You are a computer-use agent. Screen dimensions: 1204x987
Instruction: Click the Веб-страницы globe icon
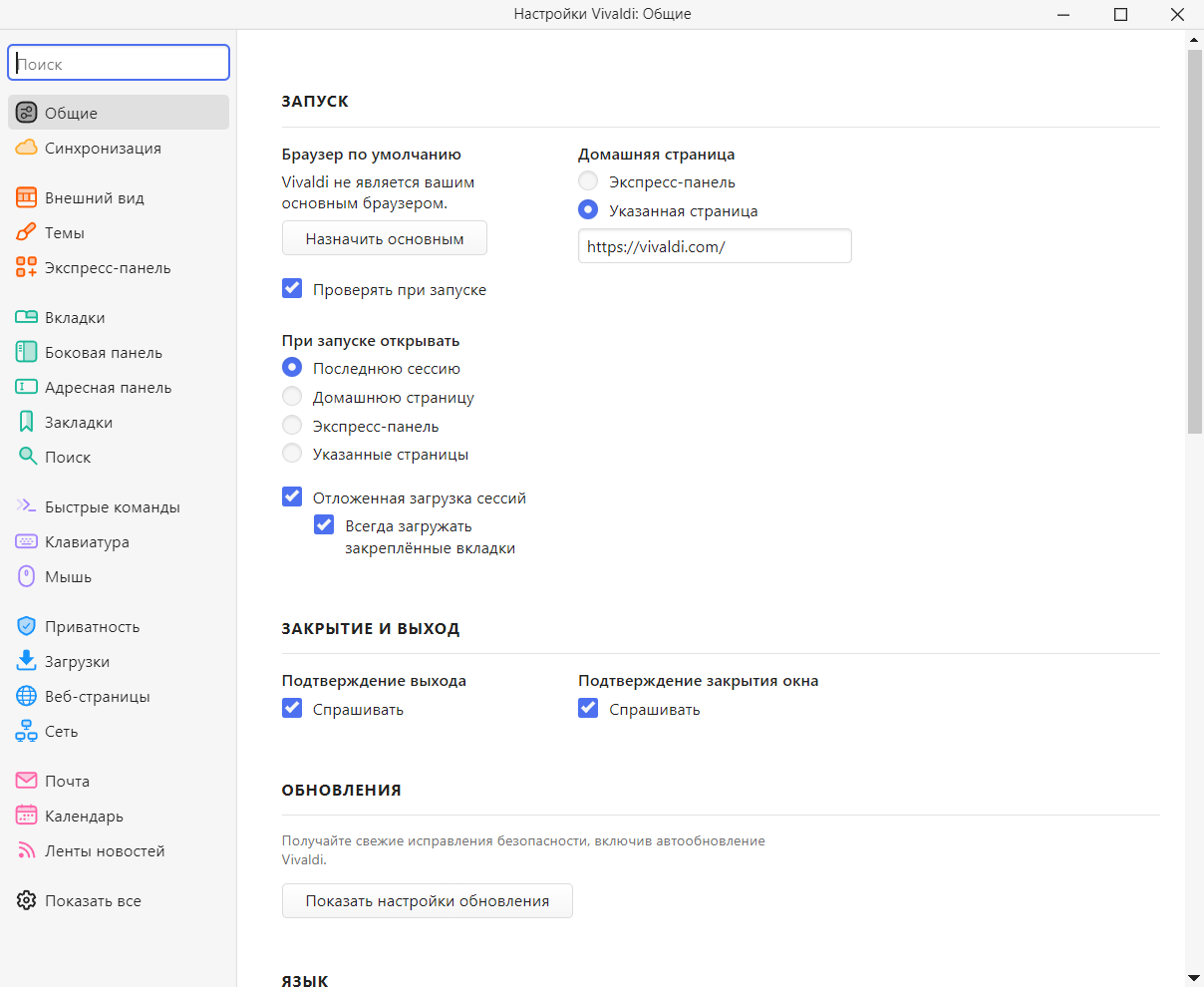point(27,696)
